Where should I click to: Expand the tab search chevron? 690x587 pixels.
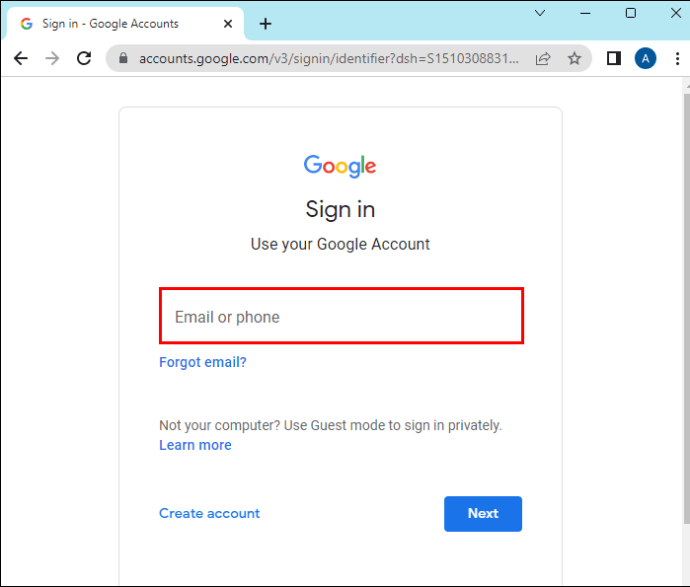coord(540,13)
